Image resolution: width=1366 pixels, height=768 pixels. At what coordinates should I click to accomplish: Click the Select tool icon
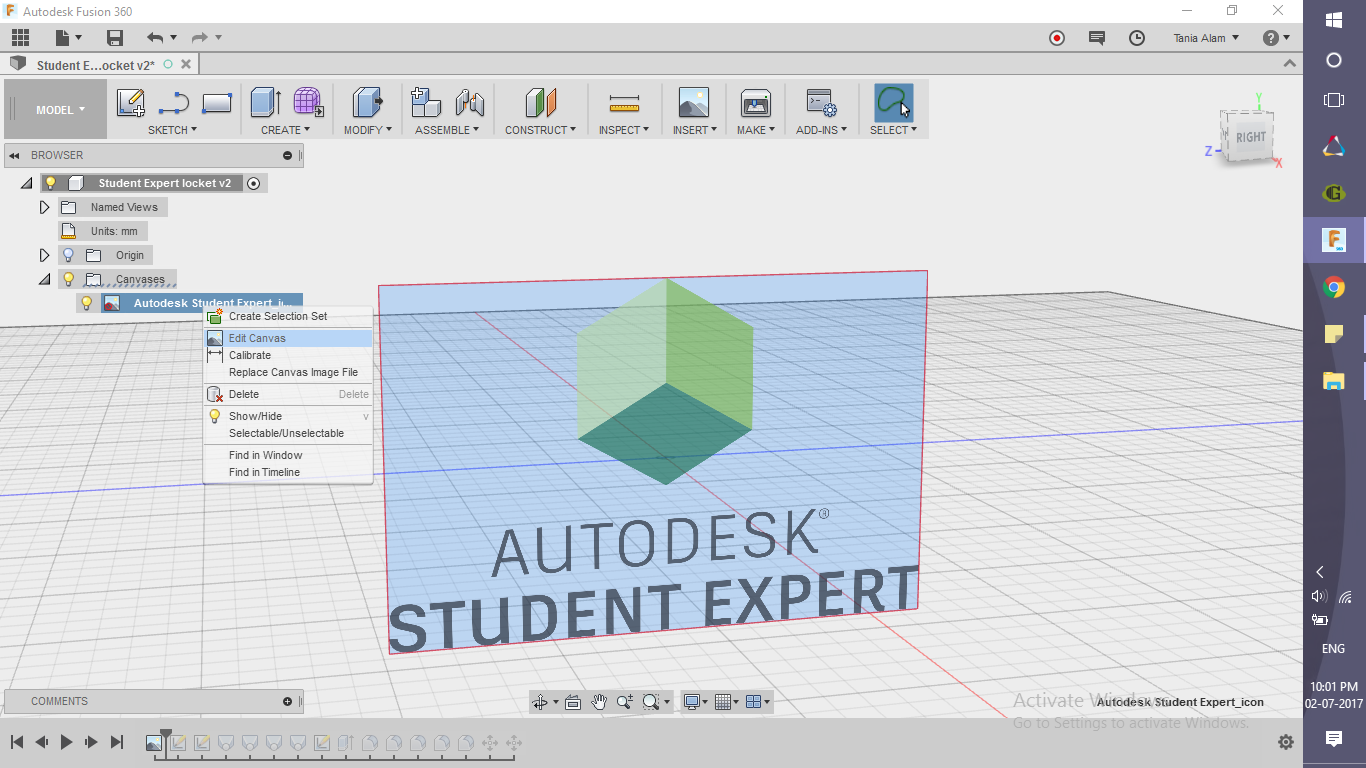[x=893, y=102]
